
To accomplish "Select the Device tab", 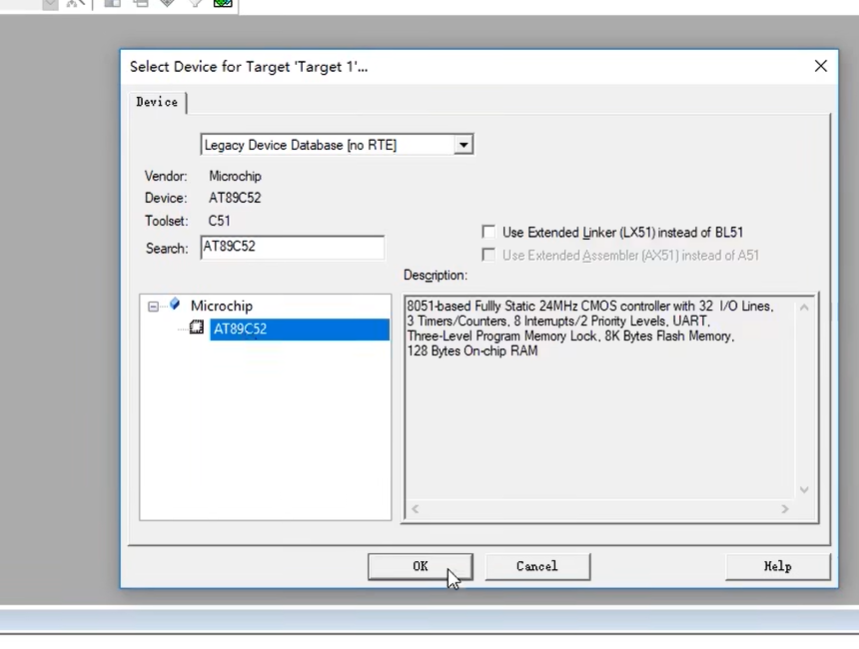I will coord(157,102).
